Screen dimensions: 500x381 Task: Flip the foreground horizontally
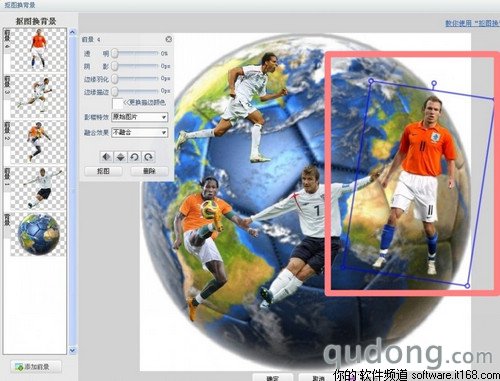tap(106, 157)
